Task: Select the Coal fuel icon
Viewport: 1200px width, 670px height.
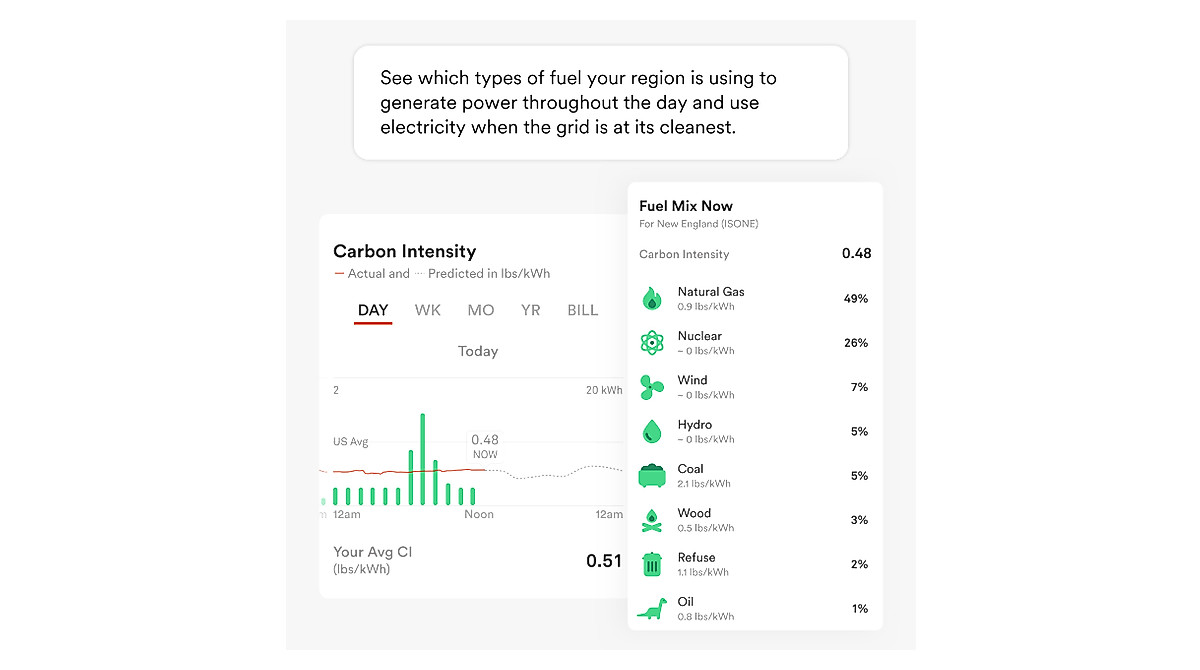Action: tap(652, 475)
